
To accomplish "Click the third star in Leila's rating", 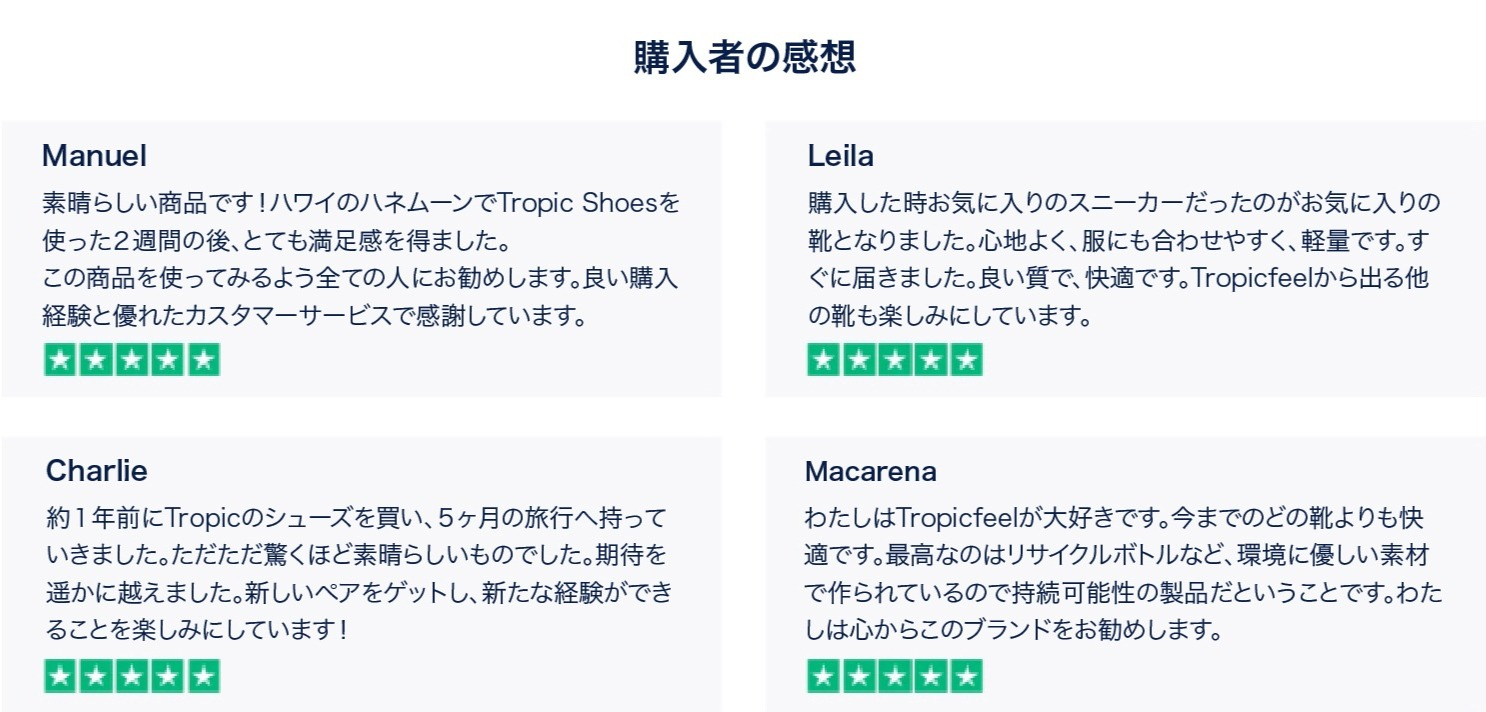I will click(x=895, y=360).
